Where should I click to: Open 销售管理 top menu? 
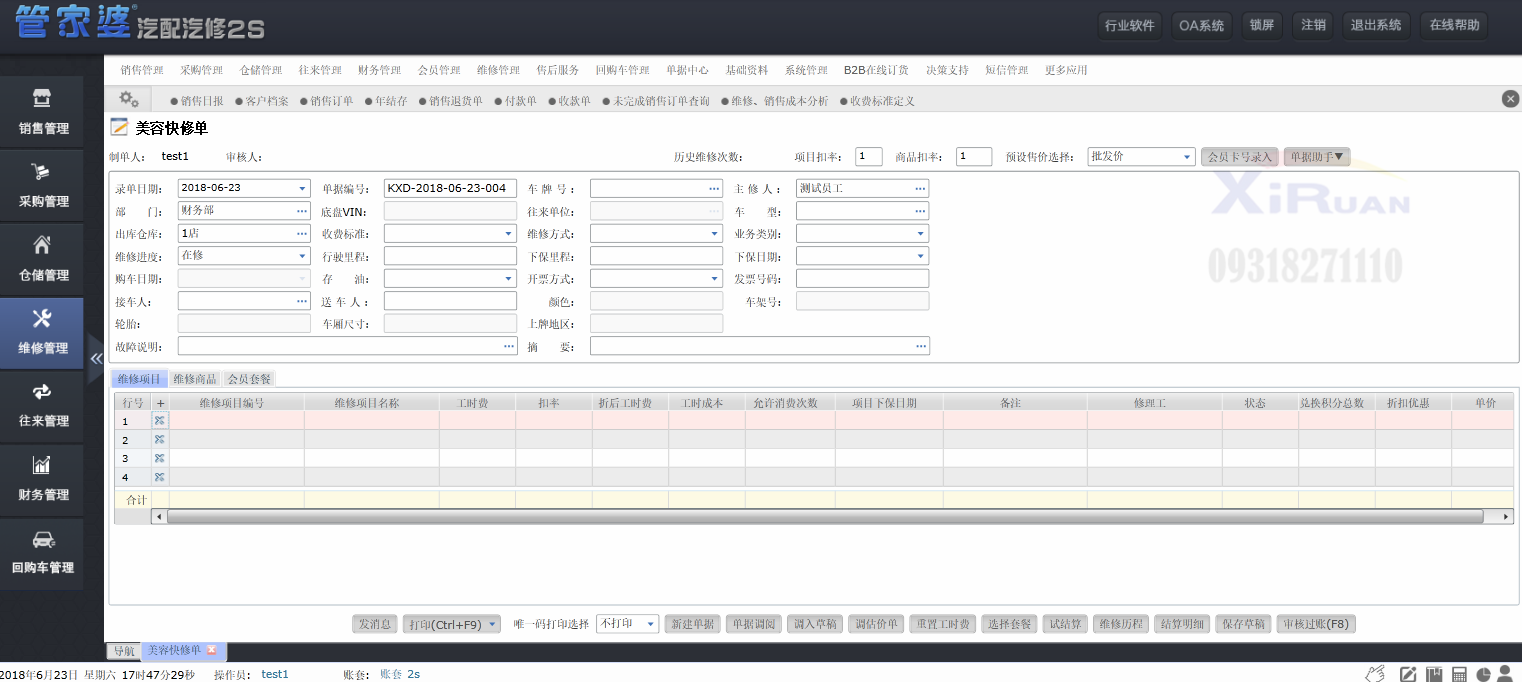coord(142,70)
